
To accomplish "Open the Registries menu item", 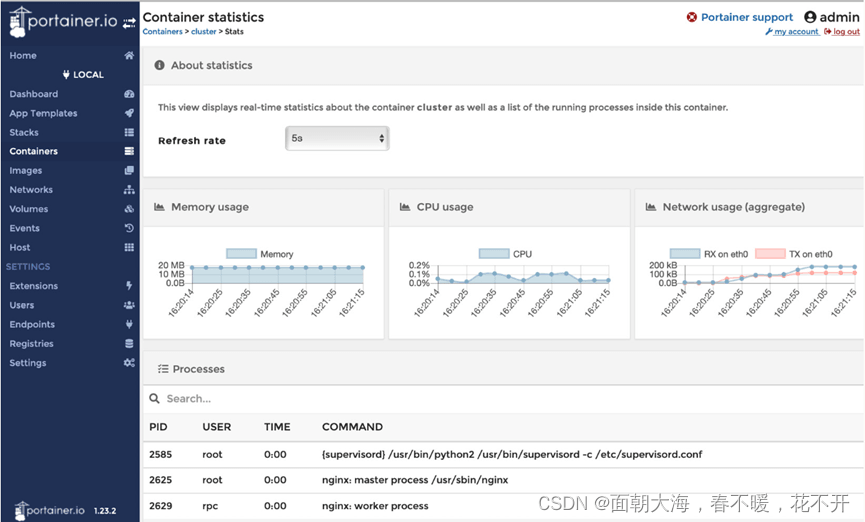I will pyautogui.click(x=31, y=344).
